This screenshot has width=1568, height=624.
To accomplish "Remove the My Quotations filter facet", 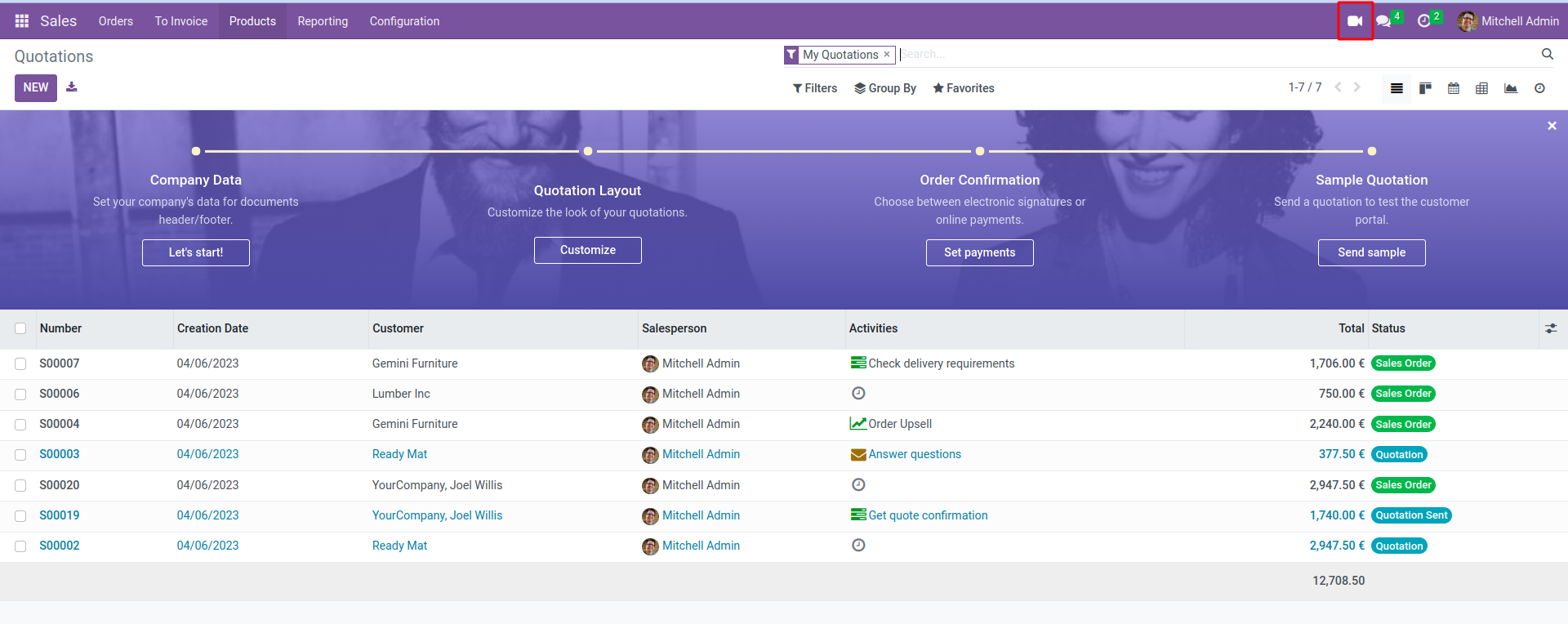I will pos(887,55).
